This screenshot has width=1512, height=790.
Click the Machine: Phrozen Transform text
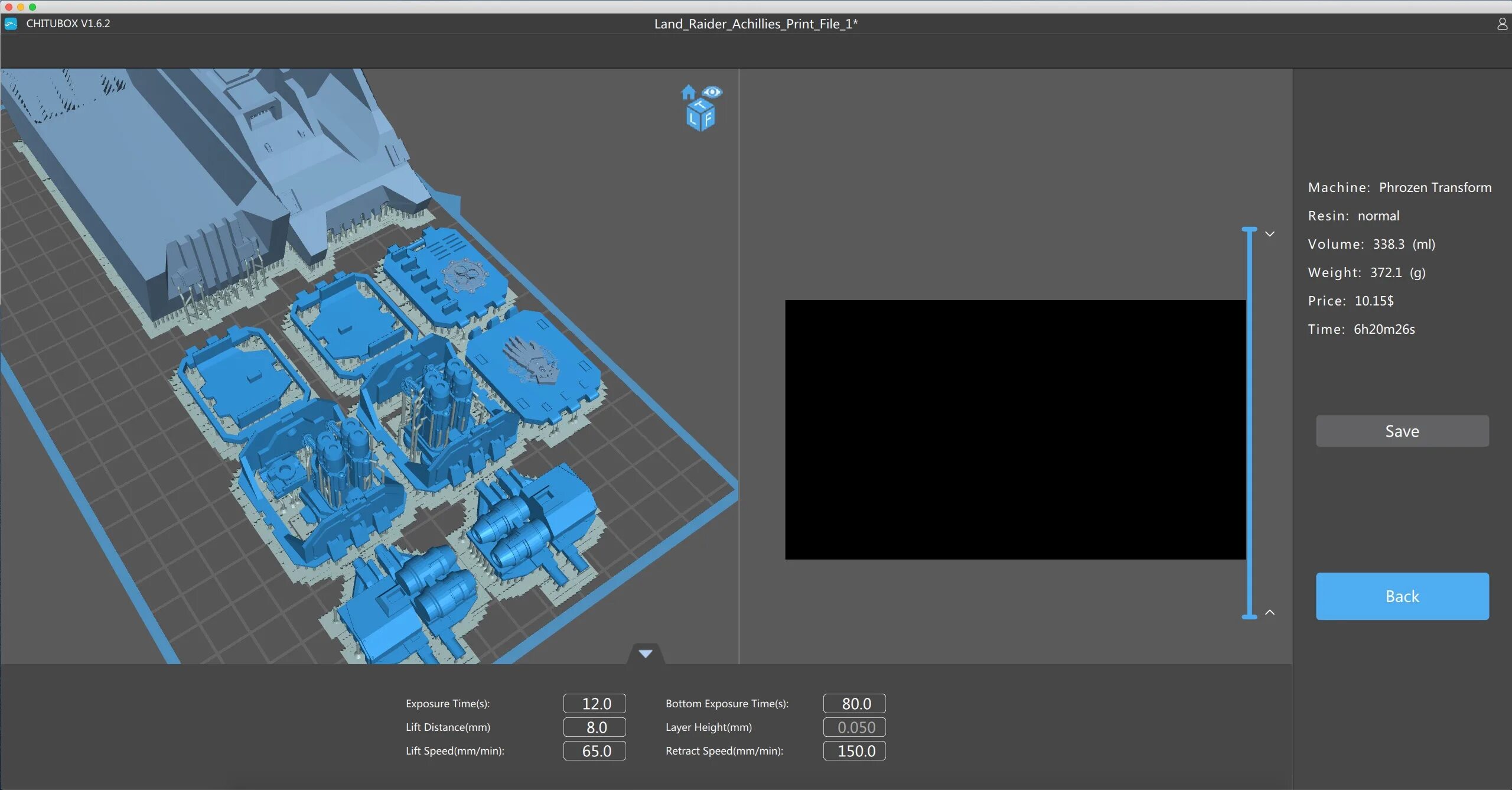tap(1400, 187)
